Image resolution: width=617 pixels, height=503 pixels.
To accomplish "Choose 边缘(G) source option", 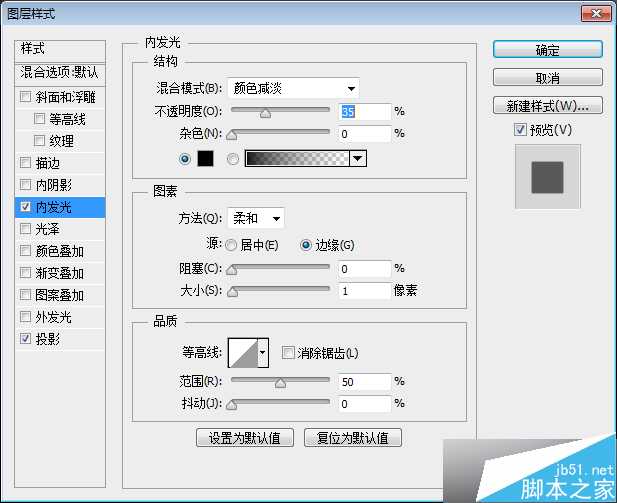I will click(306, 245).
